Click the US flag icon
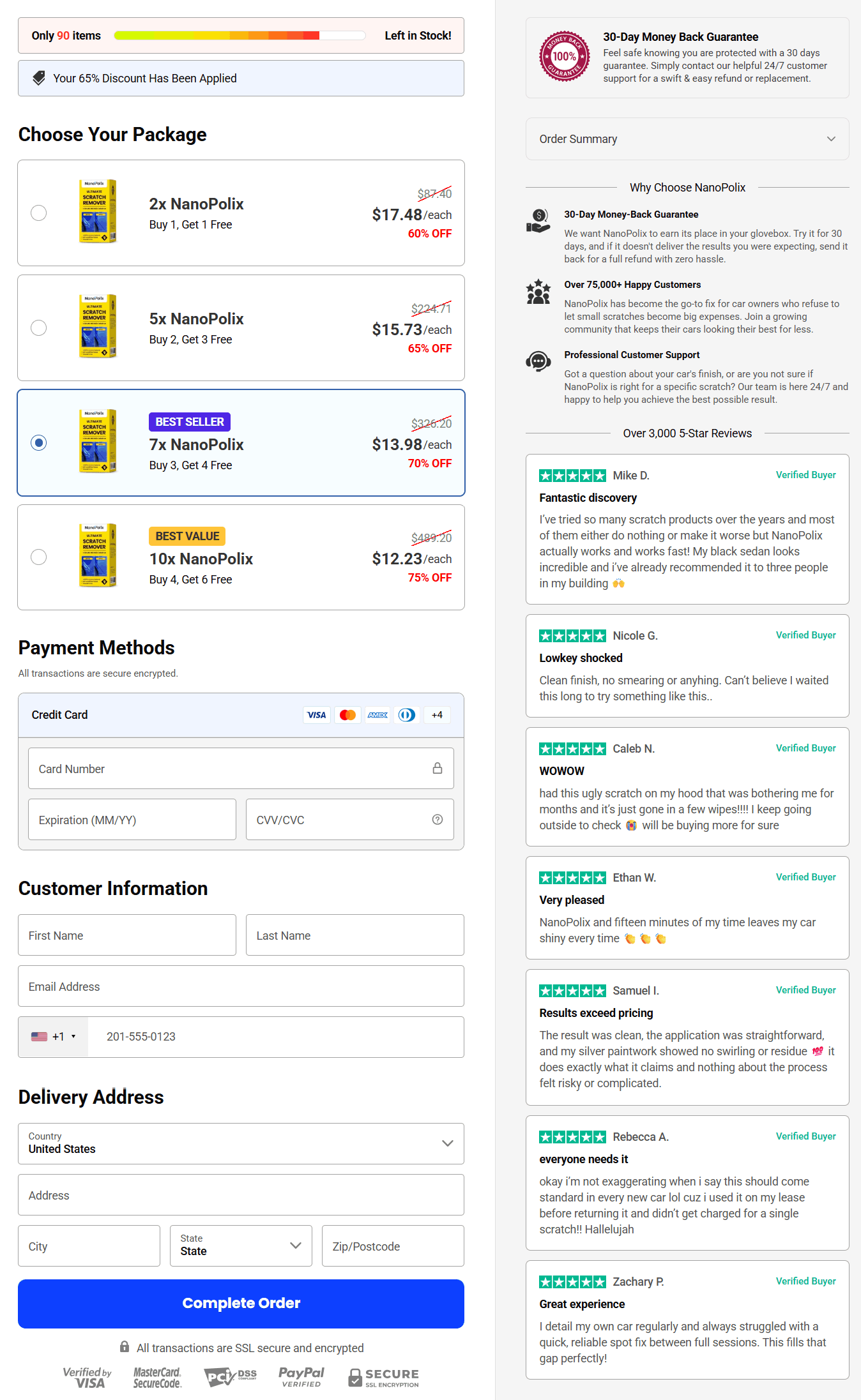This screenshot has height=1400, width=861. (x=40, y=1037)
